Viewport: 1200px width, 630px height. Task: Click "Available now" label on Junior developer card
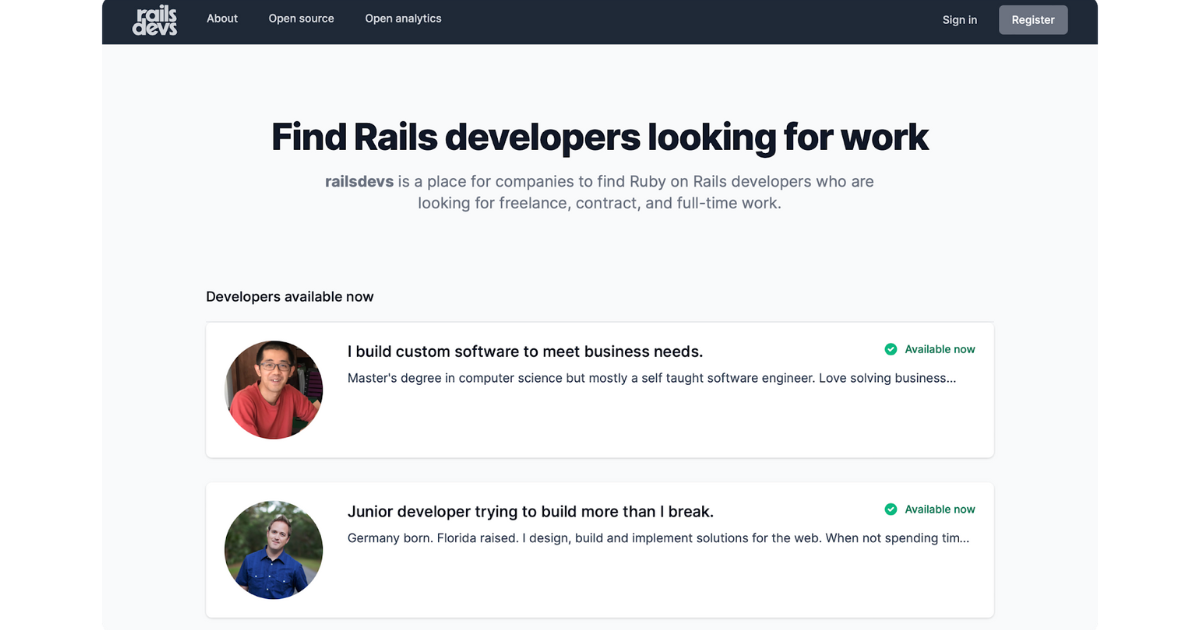[939, 509]
